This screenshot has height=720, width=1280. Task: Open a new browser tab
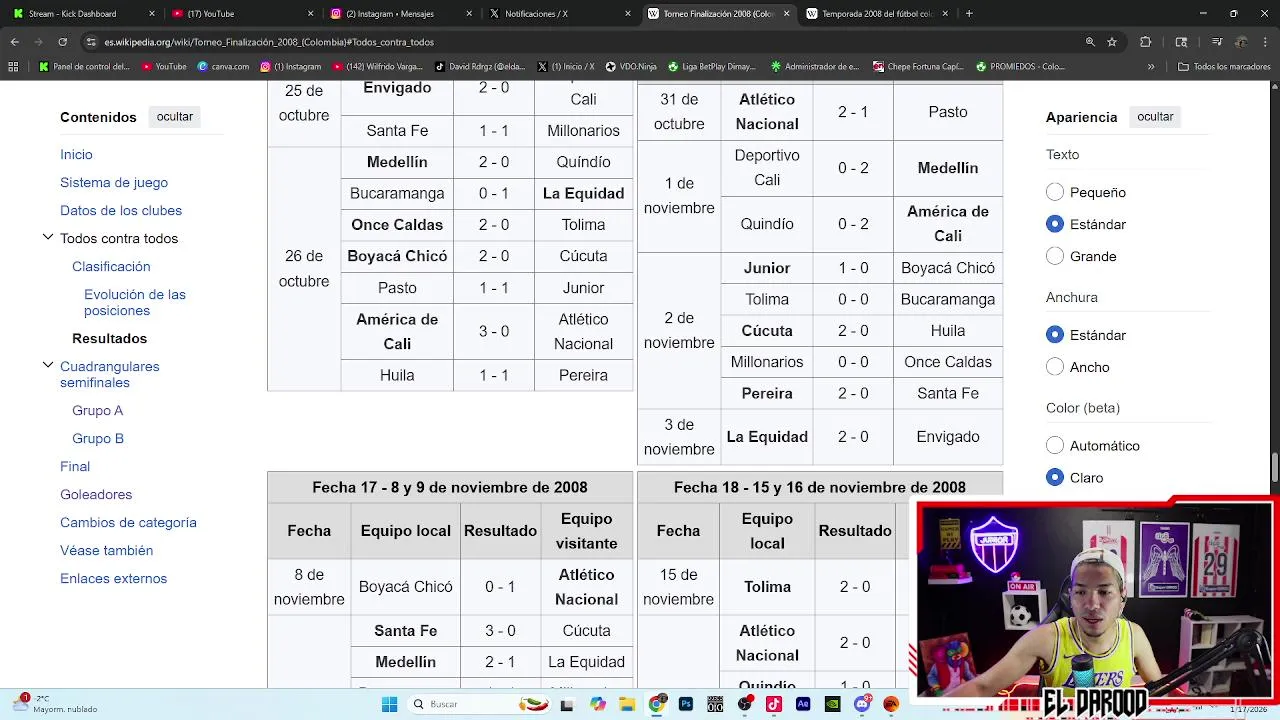969,14
